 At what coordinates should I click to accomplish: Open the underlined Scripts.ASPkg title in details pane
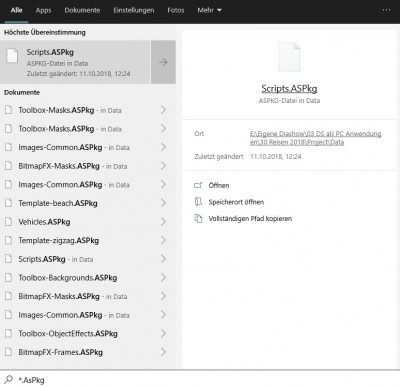click(289, 89)
